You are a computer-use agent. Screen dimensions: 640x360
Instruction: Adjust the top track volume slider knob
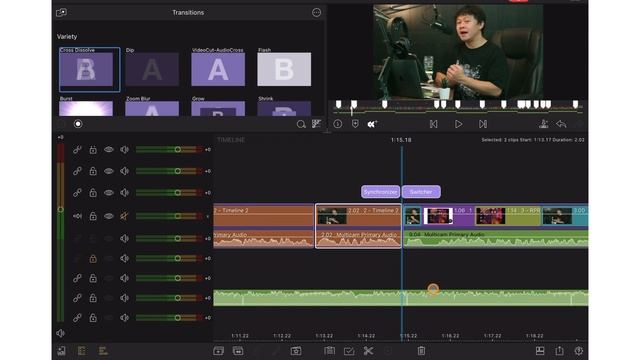(x=178, y=150)
